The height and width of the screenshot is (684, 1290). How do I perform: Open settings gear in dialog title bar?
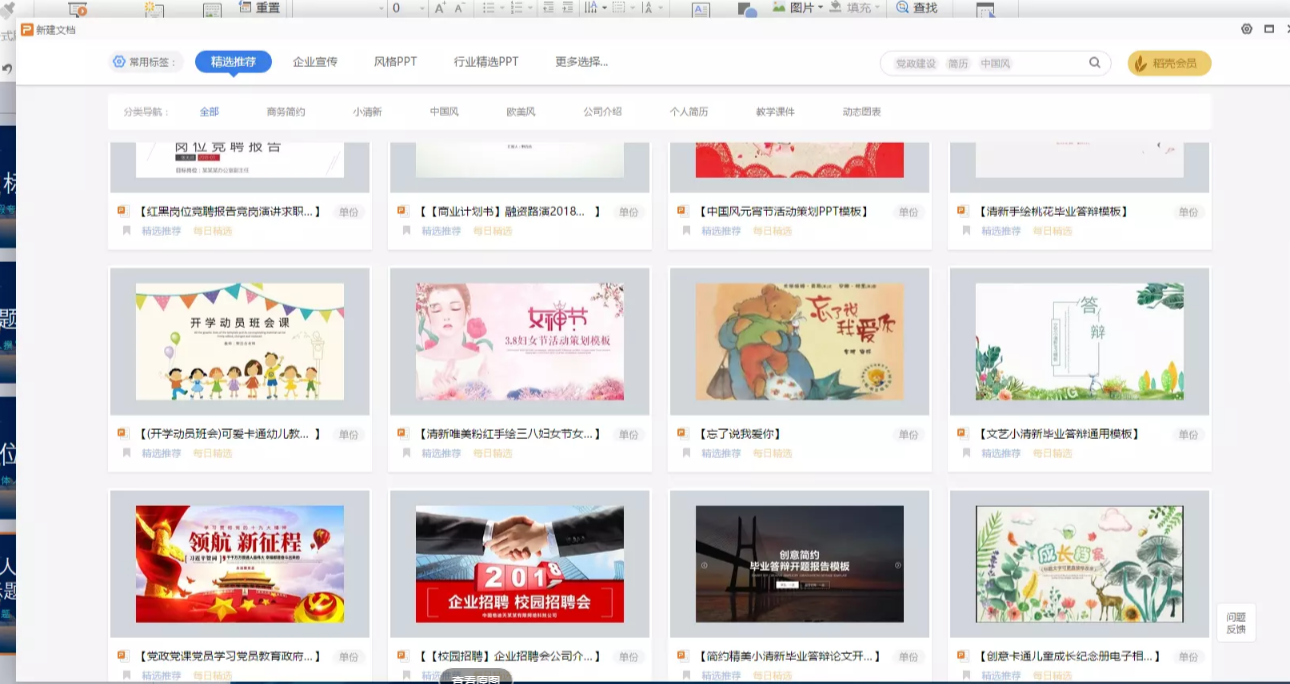[1246, 29]
